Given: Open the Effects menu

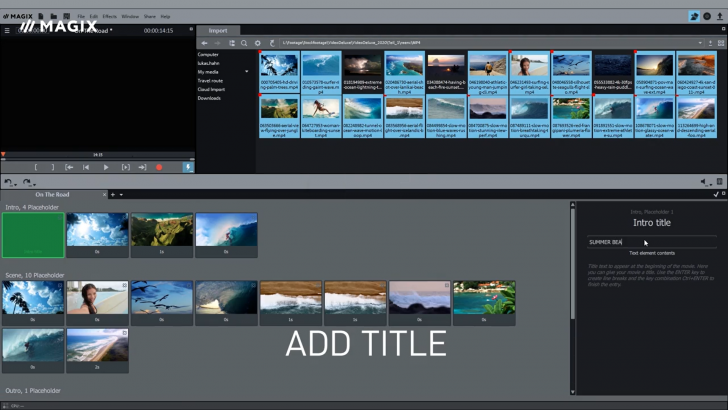Looking at the screenshot, I should click(110, 16).
